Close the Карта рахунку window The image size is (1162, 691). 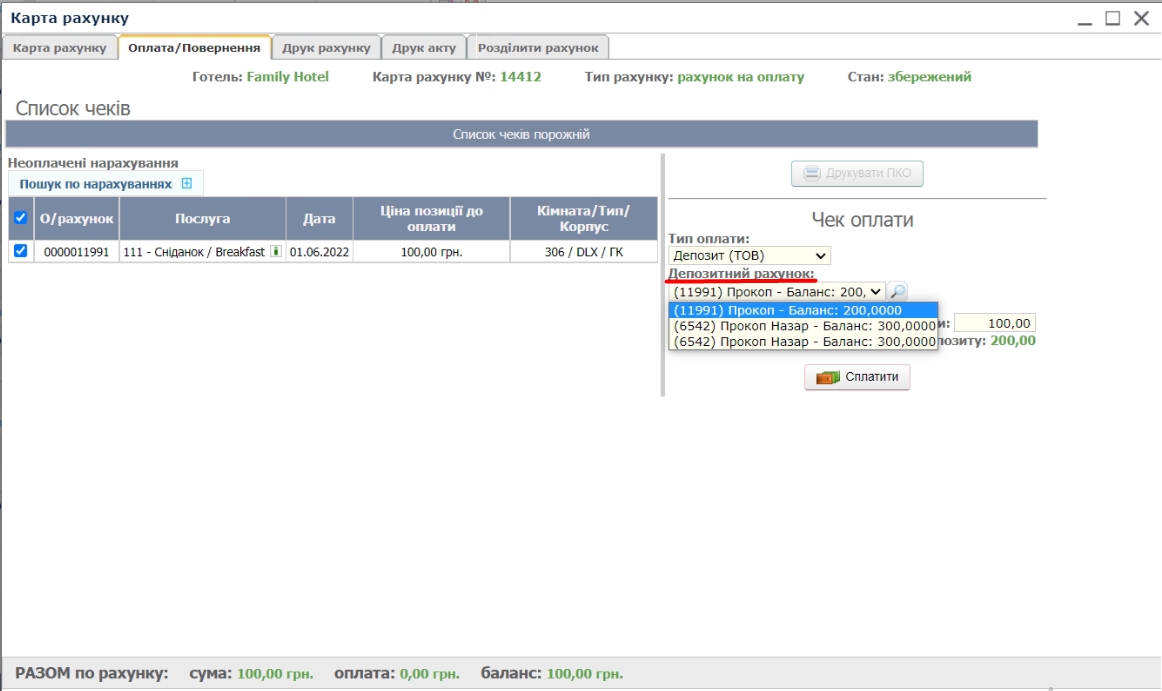coord(1141,18)
